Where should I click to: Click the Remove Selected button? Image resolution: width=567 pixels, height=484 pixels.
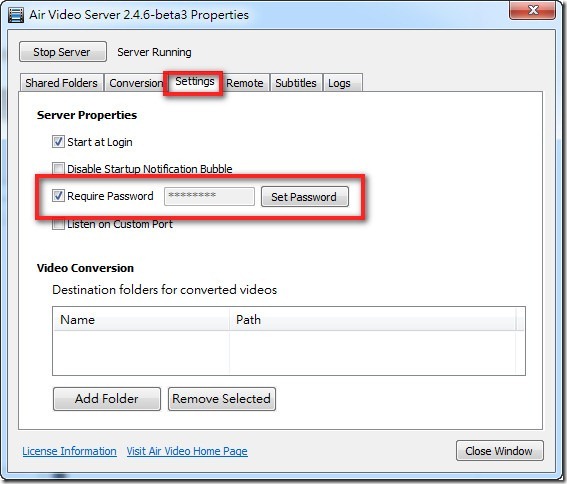tap(222, 399)
